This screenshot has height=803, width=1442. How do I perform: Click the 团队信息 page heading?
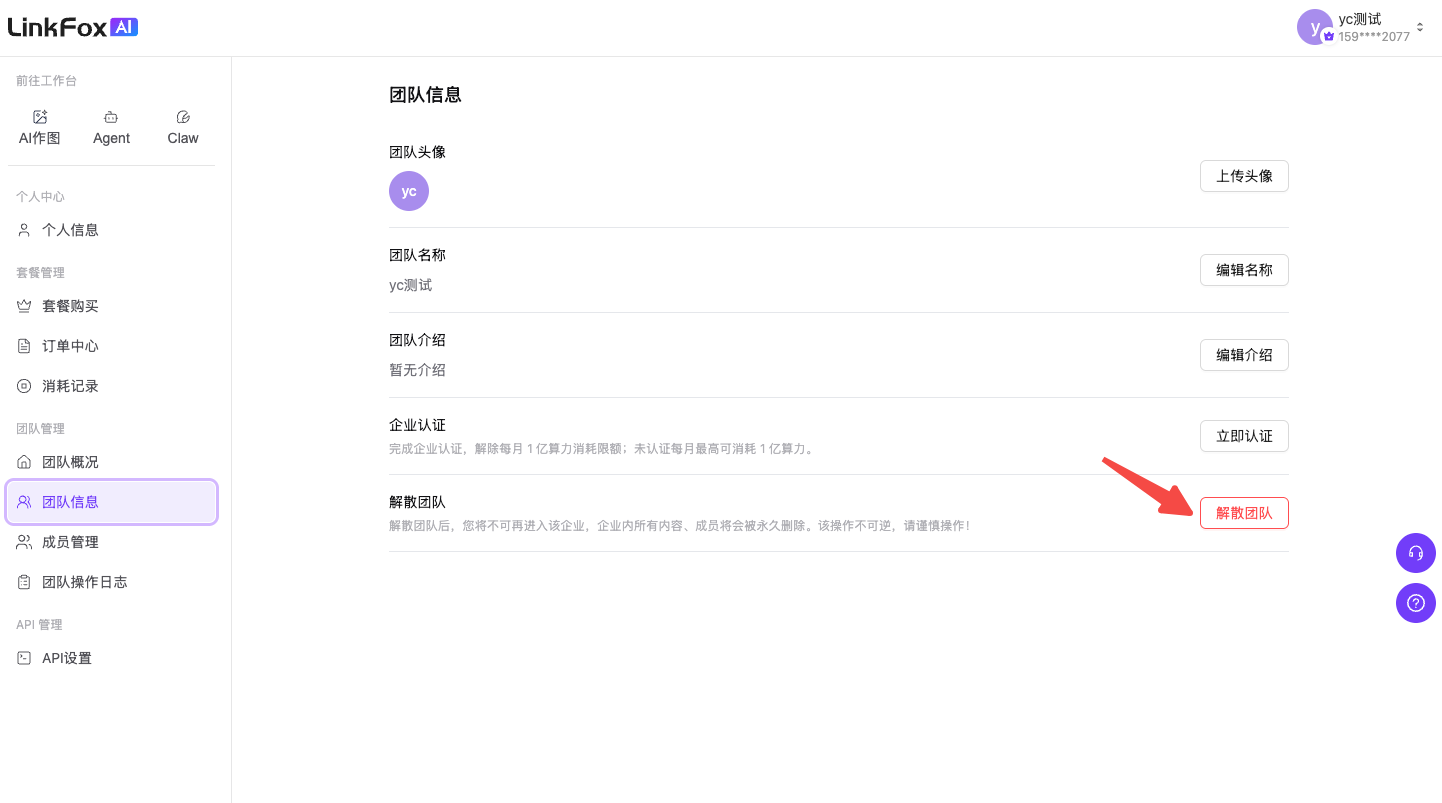(x=425, y=95)
